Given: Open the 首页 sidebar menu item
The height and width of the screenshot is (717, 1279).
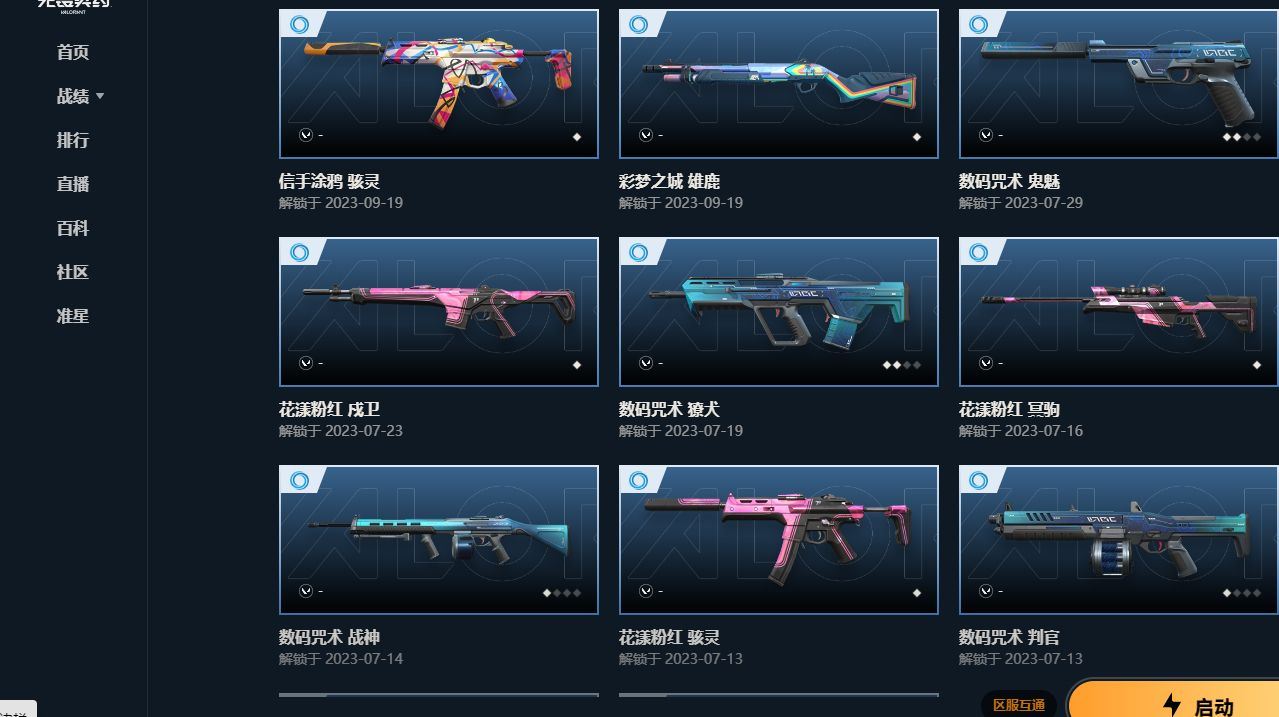Looking at the screenshot, I should pos(73,52).
